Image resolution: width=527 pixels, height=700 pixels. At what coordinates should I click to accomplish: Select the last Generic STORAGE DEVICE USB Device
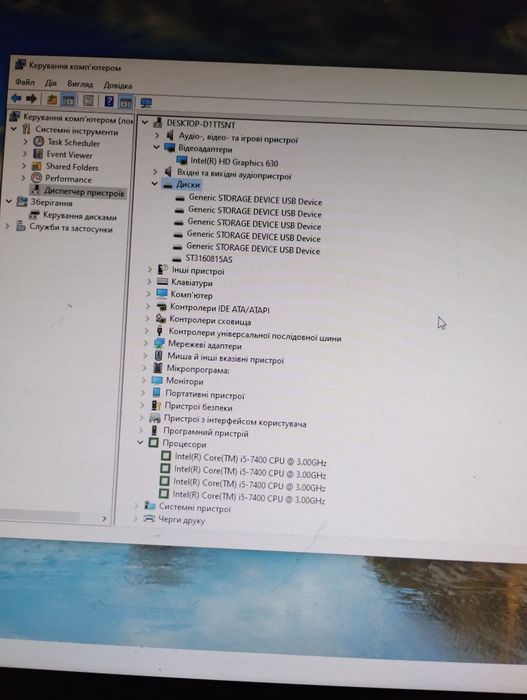tap(253, 248)
